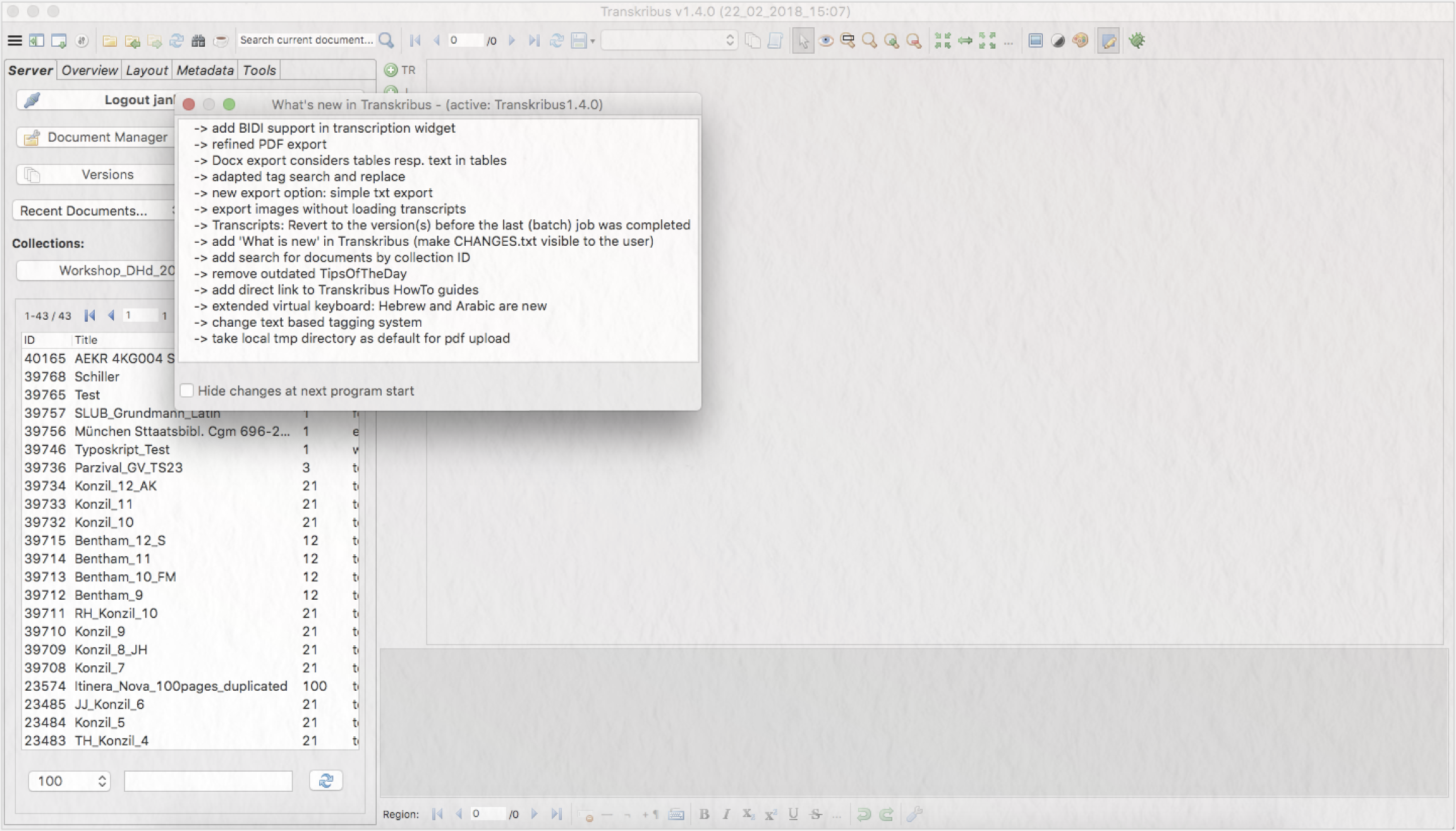Viewport: 1456px width, 831px height.
Task: Open the image enhancement blue frame icon
Action: (1035, 40)
